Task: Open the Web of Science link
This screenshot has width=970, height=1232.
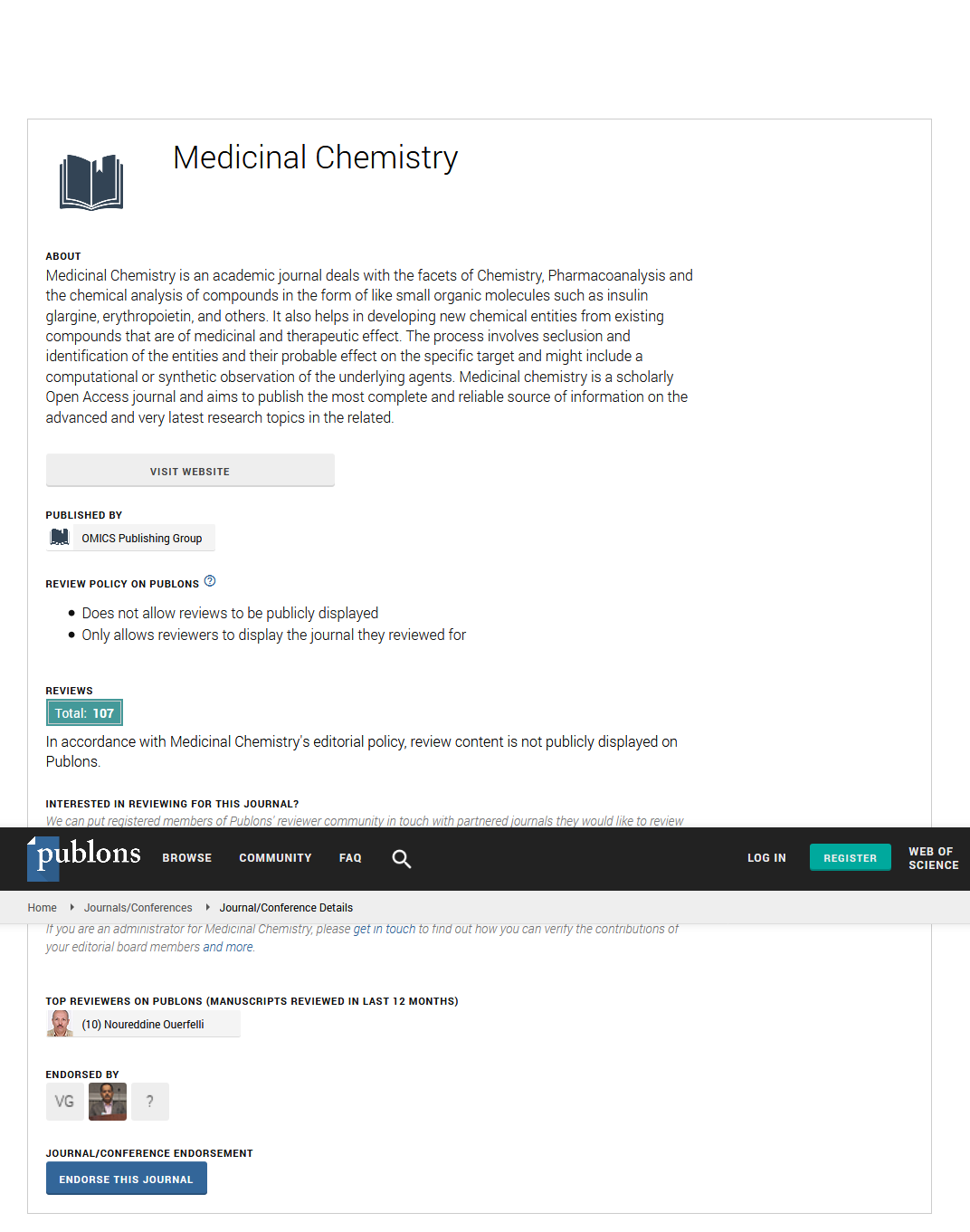Action: pos(933,858)
